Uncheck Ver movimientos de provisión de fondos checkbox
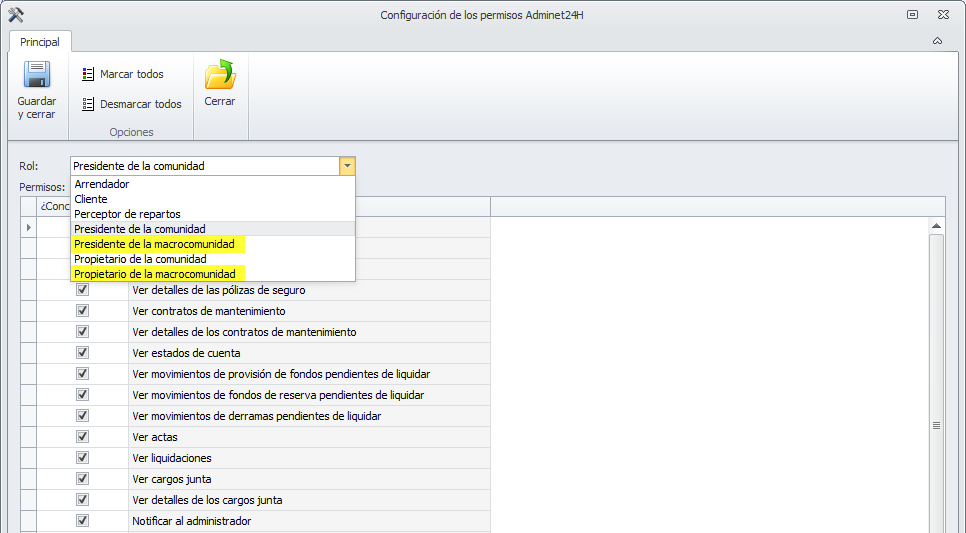The height and width of the screenshot is (533, 966). [x=82, y=373]
